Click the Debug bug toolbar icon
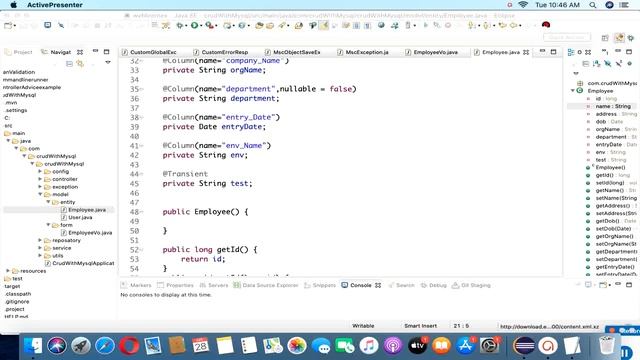 pyautogui.click(x=180, y=25)
